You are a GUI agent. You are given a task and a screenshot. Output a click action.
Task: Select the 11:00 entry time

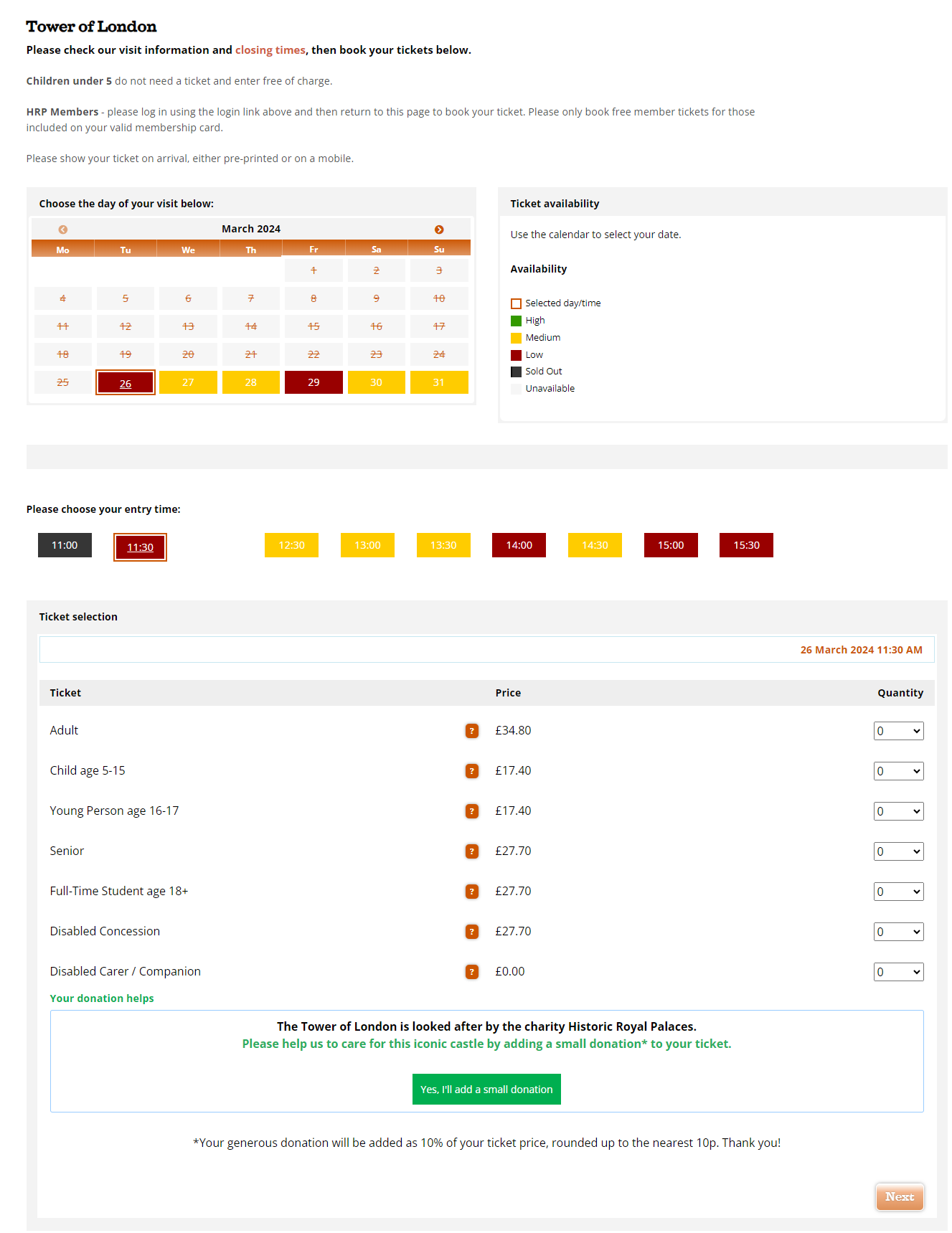pyautogui.click(x=65, y=545)
